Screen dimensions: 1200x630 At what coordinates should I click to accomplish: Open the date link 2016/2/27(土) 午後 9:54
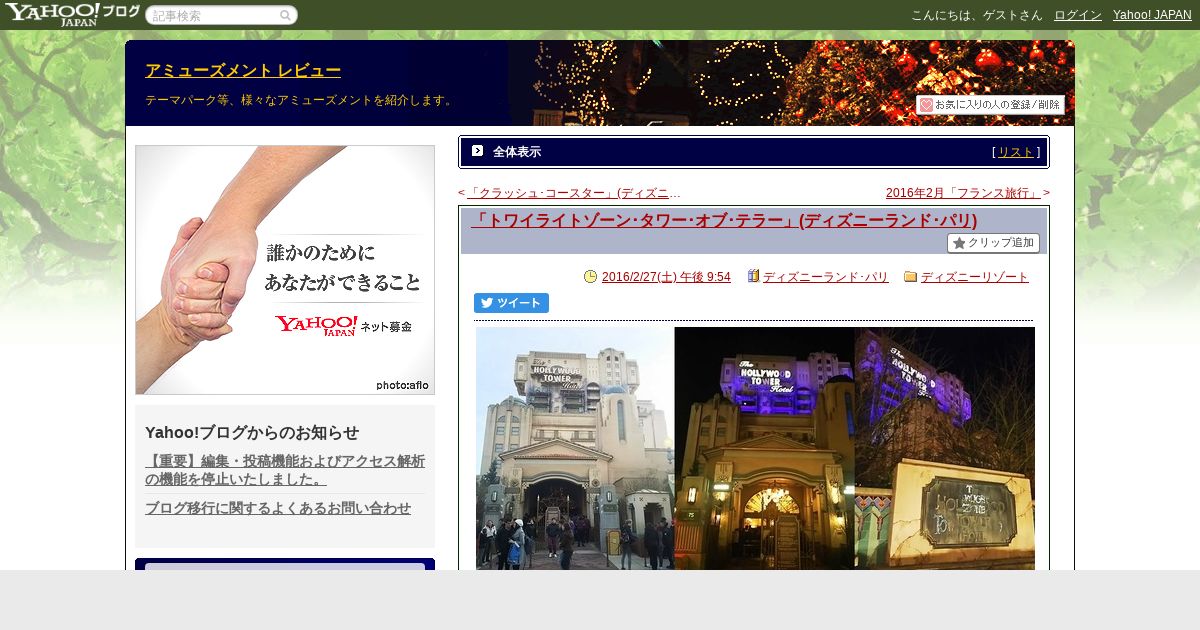666,277
